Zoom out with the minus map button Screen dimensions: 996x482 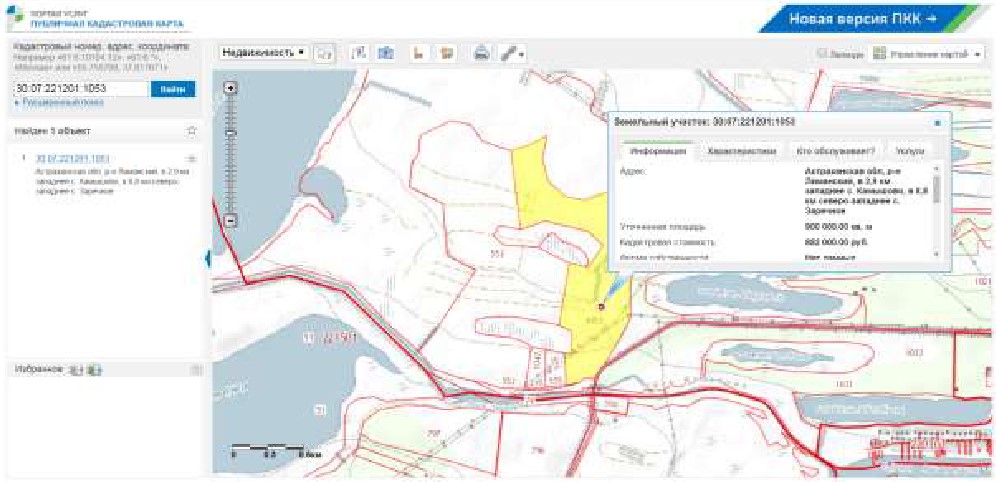coord(232,221)
